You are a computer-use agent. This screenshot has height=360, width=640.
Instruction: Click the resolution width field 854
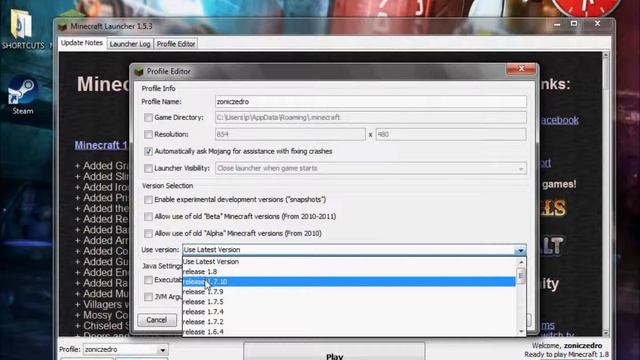pyautogui.click(x=290, y=134)
